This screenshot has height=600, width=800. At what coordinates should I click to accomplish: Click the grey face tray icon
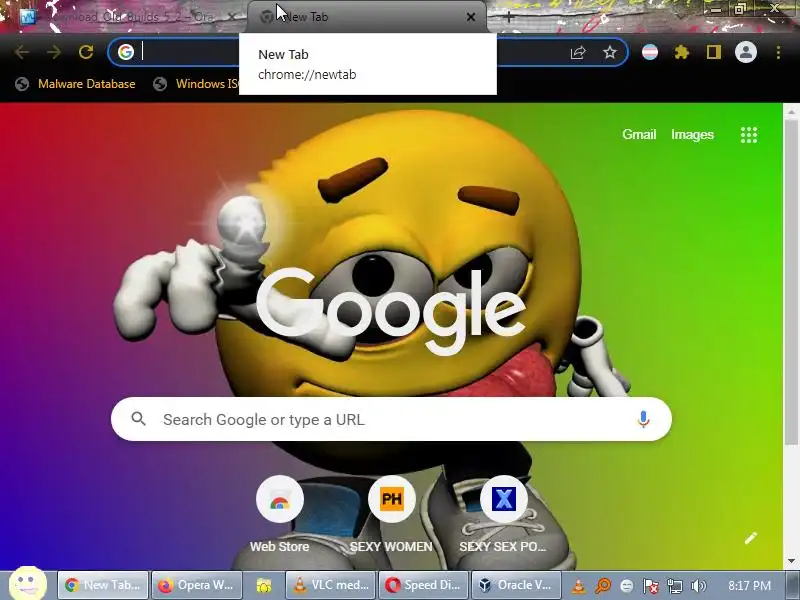click(x=627, y=586)
